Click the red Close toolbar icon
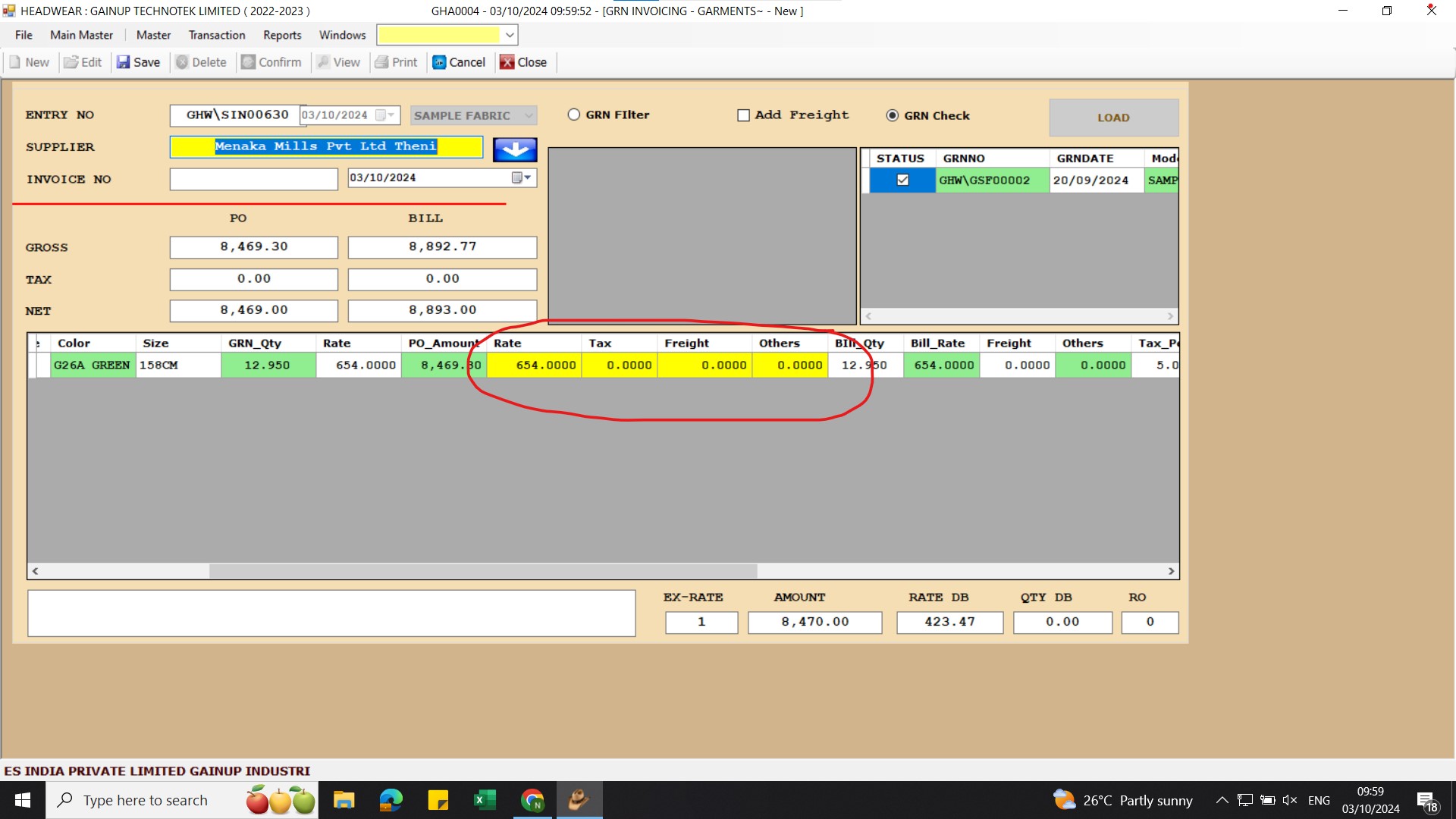1456x819 pixels. pos(507,62)
